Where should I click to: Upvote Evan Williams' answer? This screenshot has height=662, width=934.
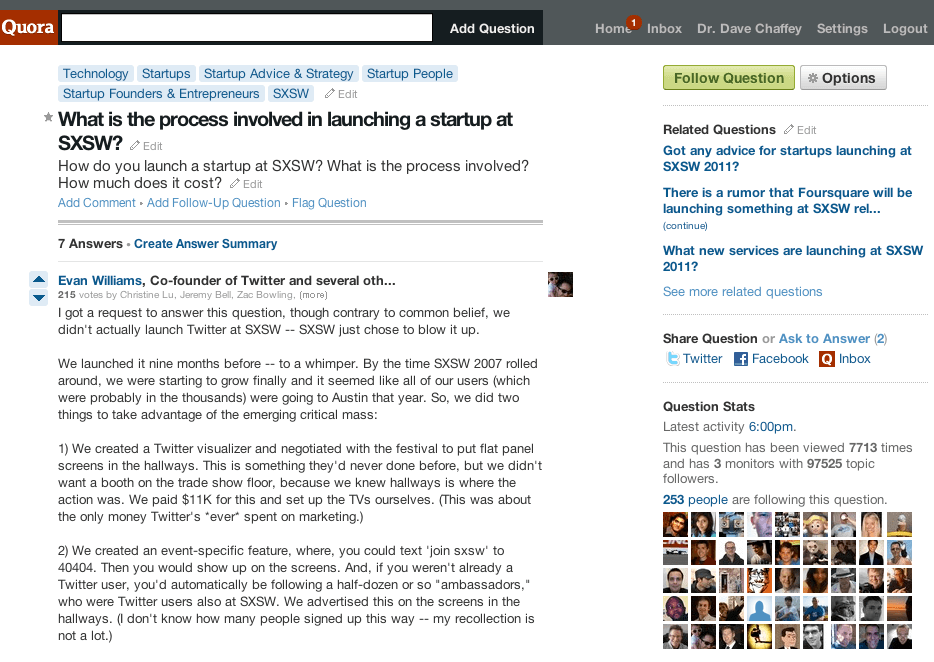(39, 279)
